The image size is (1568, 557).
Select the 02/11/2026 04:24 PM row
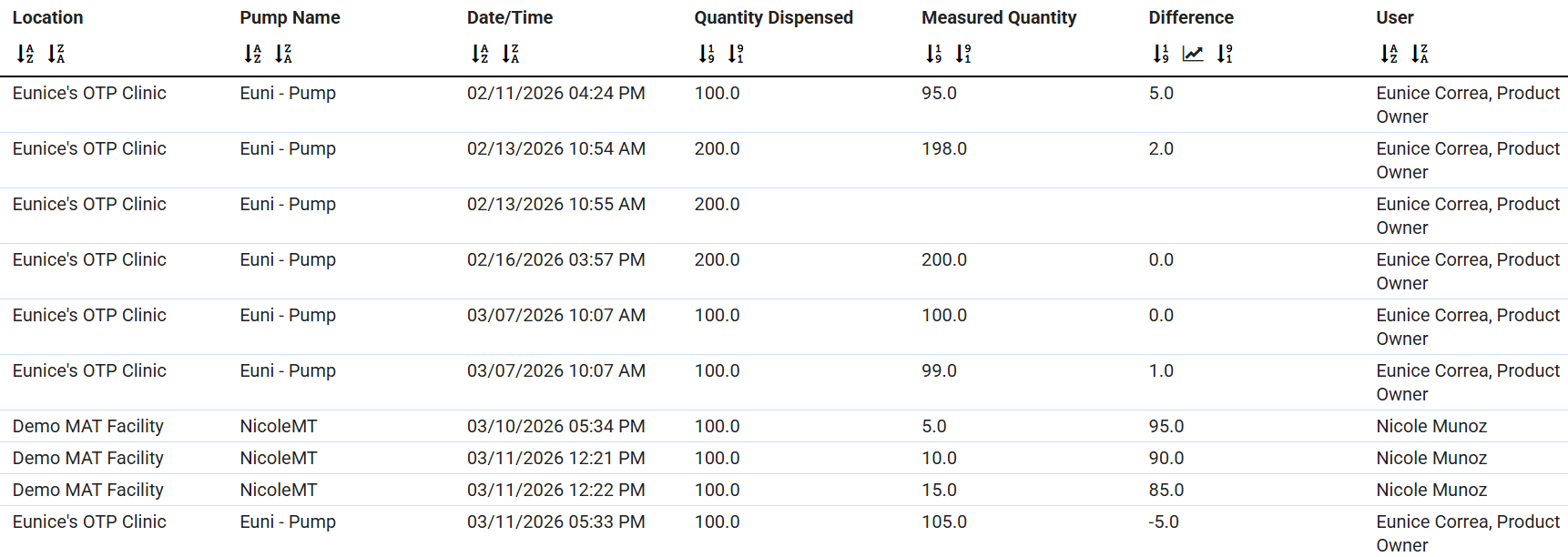coord(555,94)
